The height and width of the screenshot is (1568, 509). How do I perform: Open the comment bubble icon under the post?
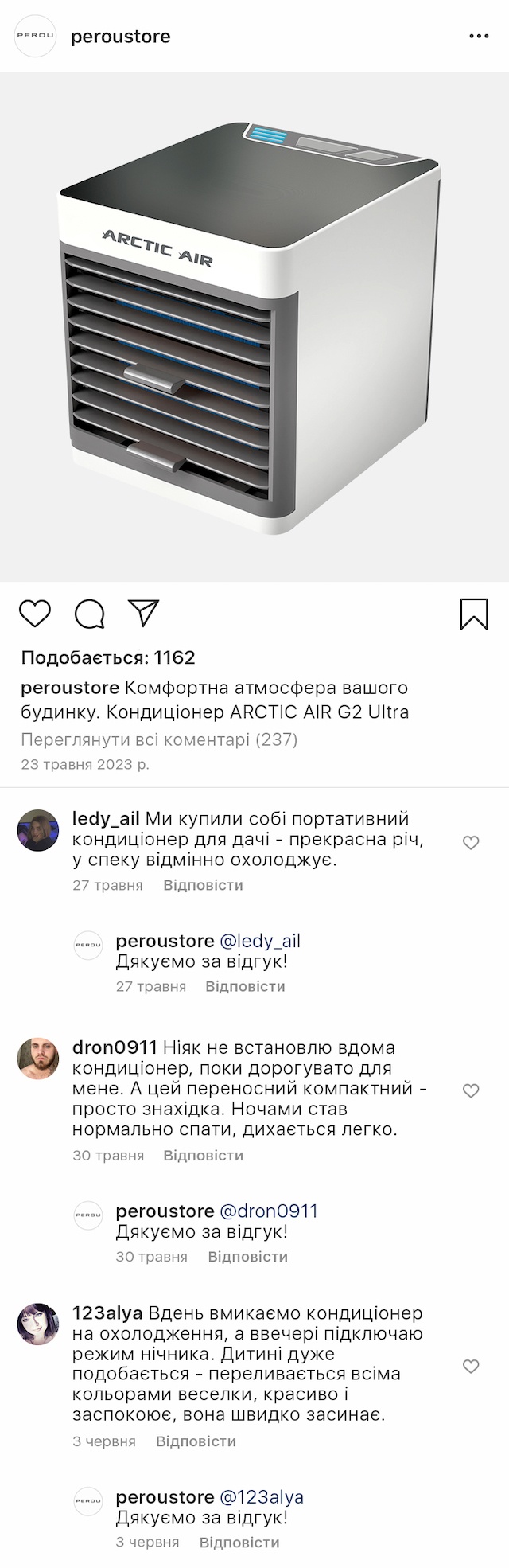(x=90, y=614)
